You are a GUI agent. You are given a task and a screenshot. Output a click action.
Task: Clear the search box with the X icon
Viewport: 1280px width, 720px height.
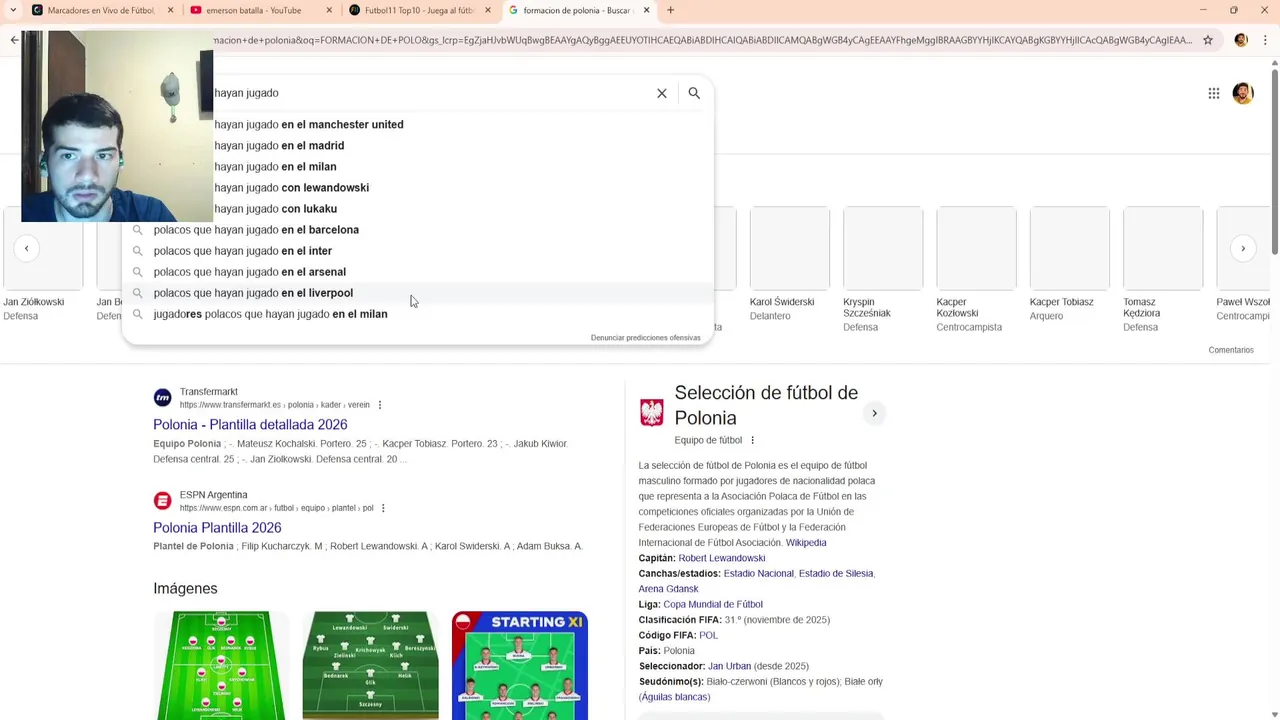point(661,93)
